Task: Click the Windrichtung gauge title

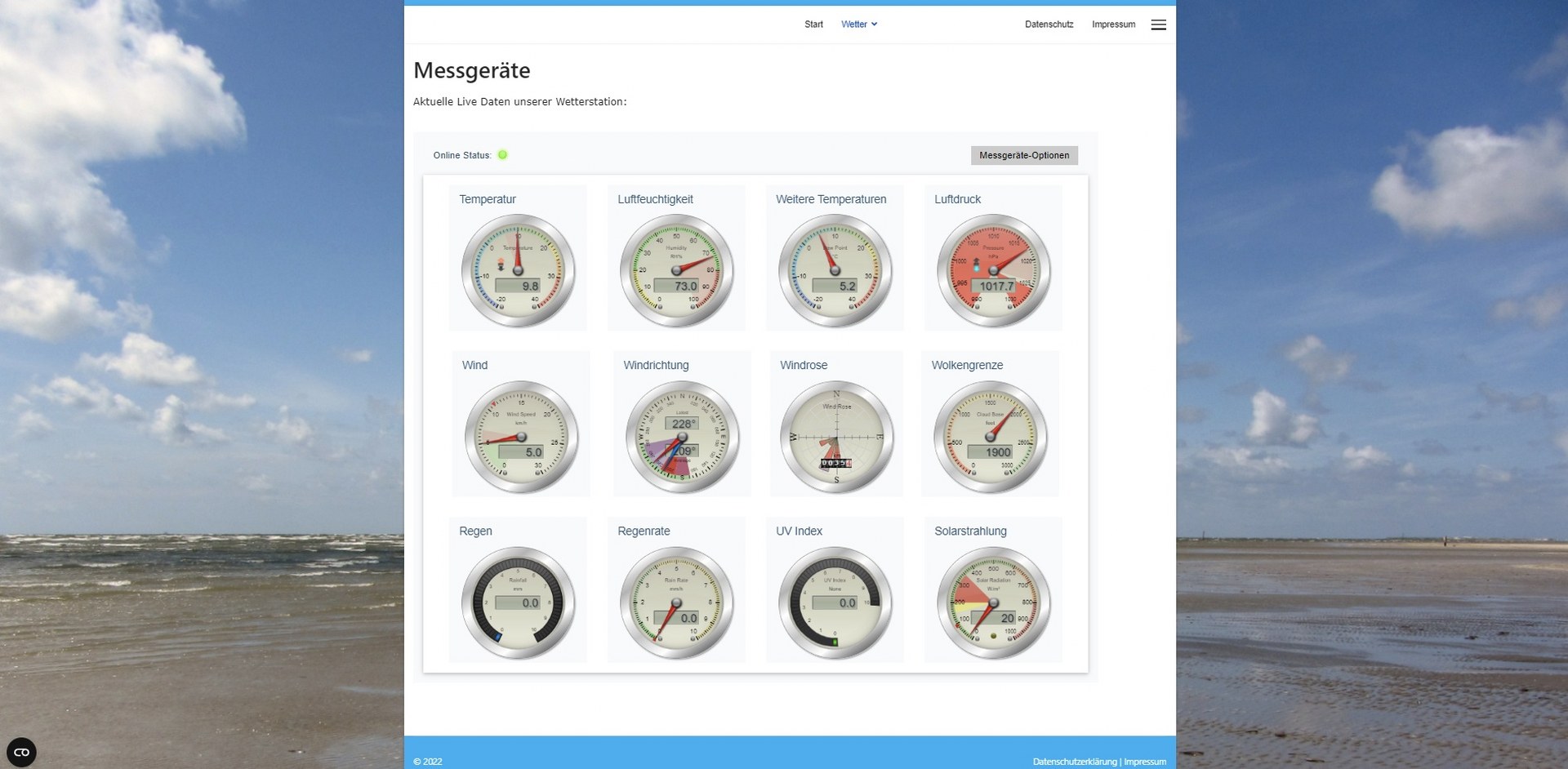Action: click(656, 365)
